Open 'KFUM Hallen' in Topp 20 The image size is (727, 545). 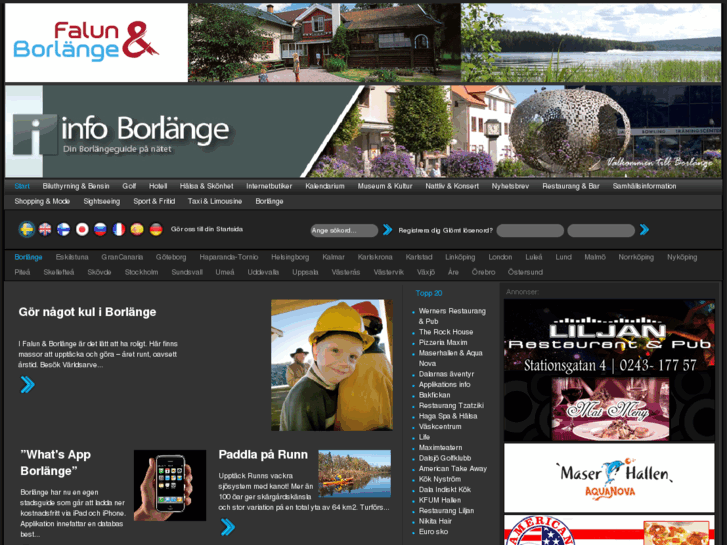[440, 500]
